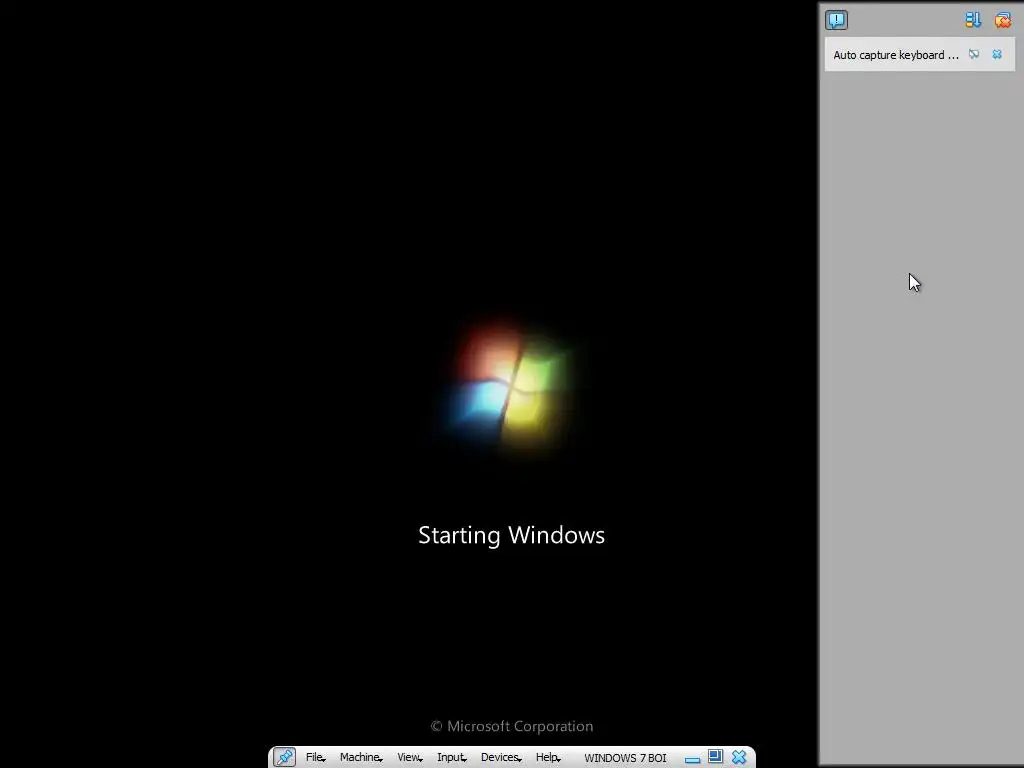Image resolution: width=1024 pixels, height=768 pixels.
Task: Click the disable-message icon beside Auto capture keyboard
Action: coord(974,54)
